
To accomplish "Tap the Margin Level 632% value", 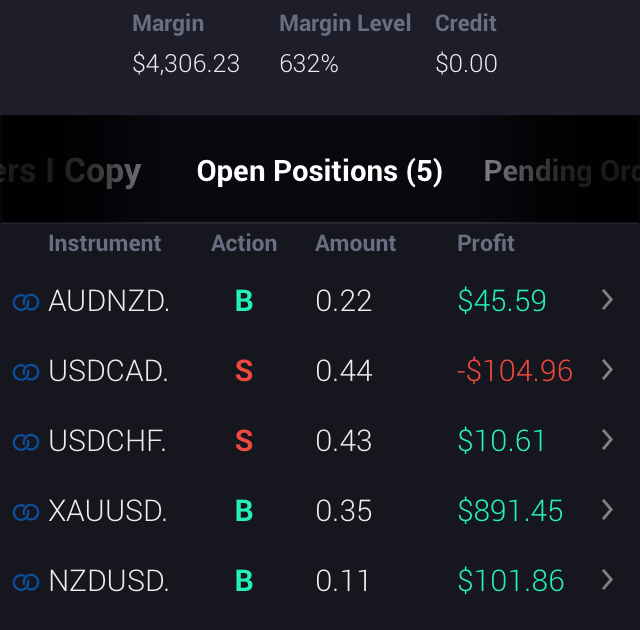I will [x=309, y=64].
